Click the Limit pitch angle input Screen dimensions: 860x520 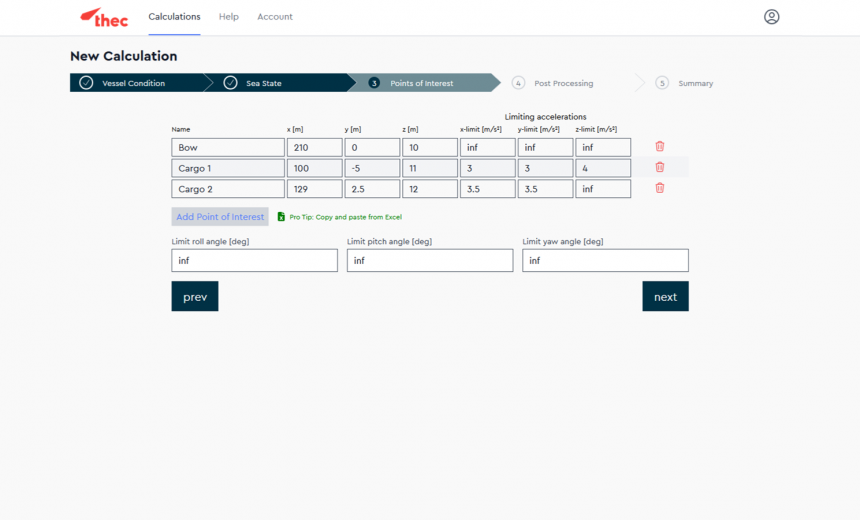click(x=429, y=261)
